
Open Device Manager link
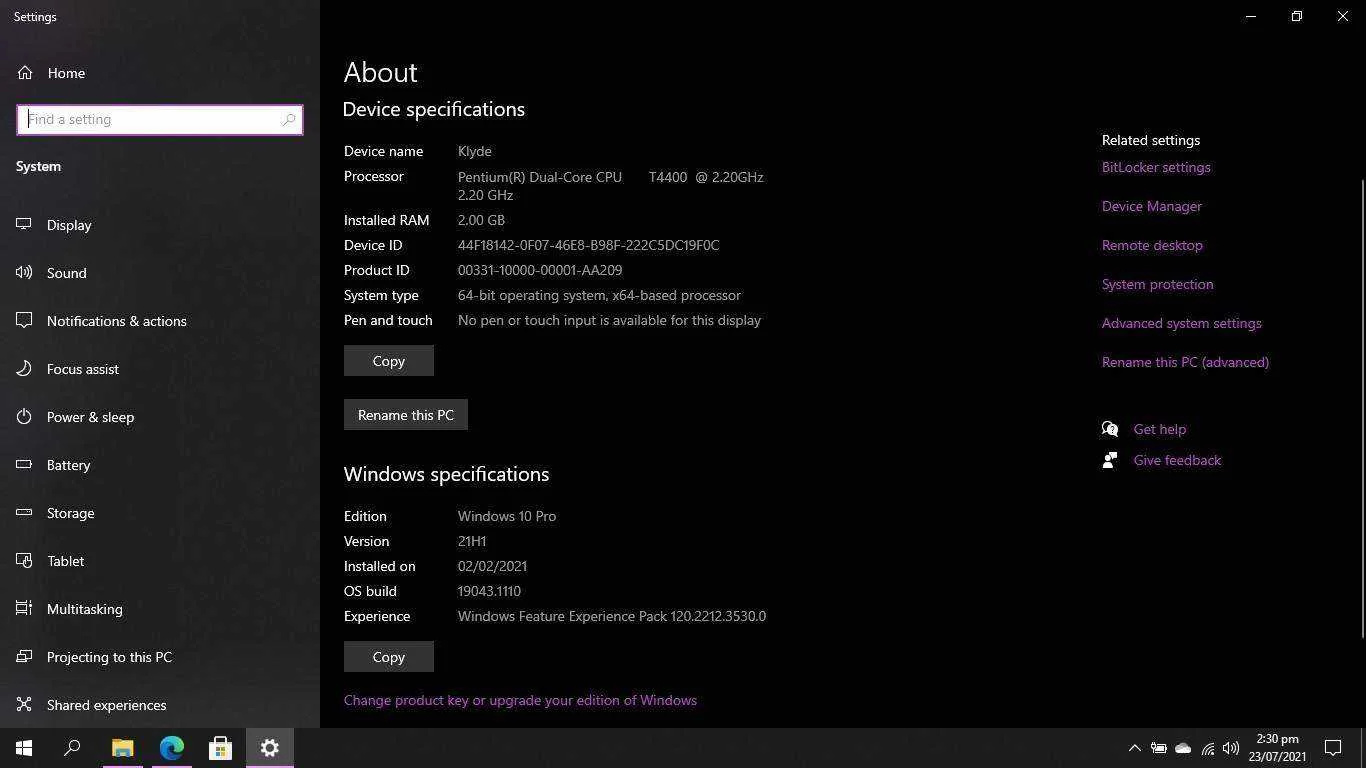pos(1152,206)
